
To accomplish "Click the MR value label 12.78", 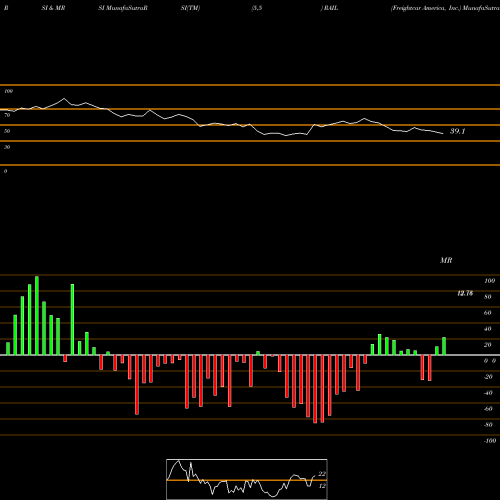I will point(465,293).
